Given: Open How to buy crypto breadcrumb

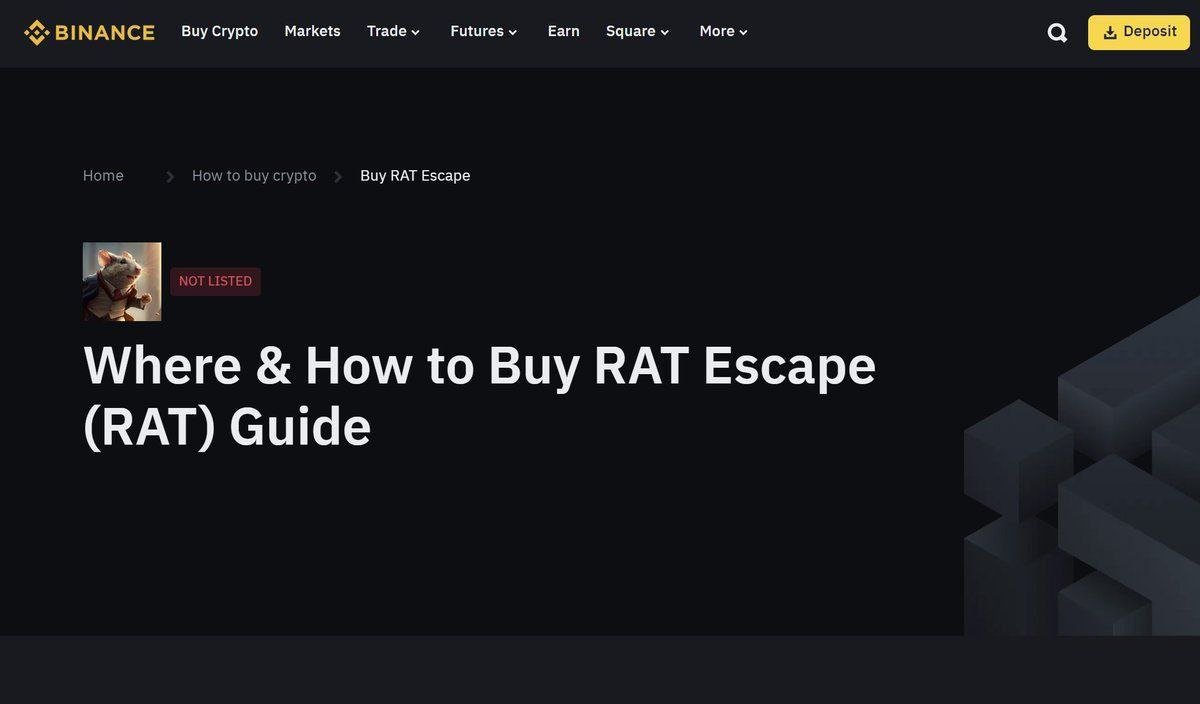Looking at the screenshot, I should [254, 176].
